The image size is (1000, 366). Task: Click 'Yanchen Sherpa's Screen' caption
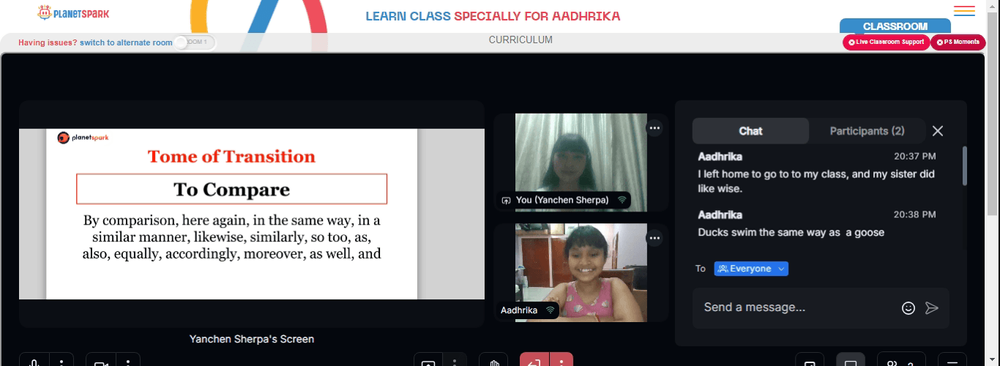coord(252,339)
